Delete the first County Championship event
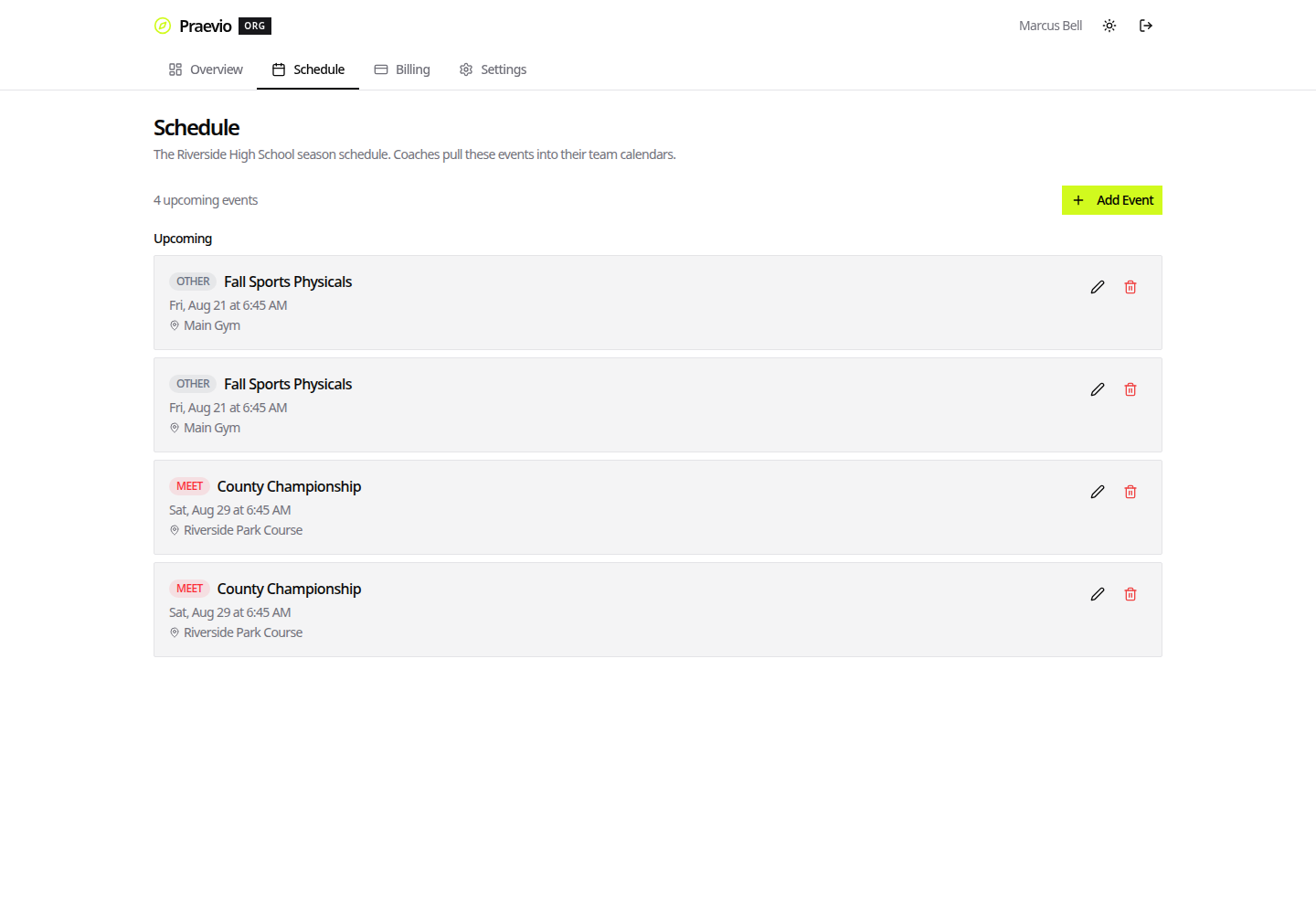The width and height of the screenshot is (1316, 914). point(1130,492)
